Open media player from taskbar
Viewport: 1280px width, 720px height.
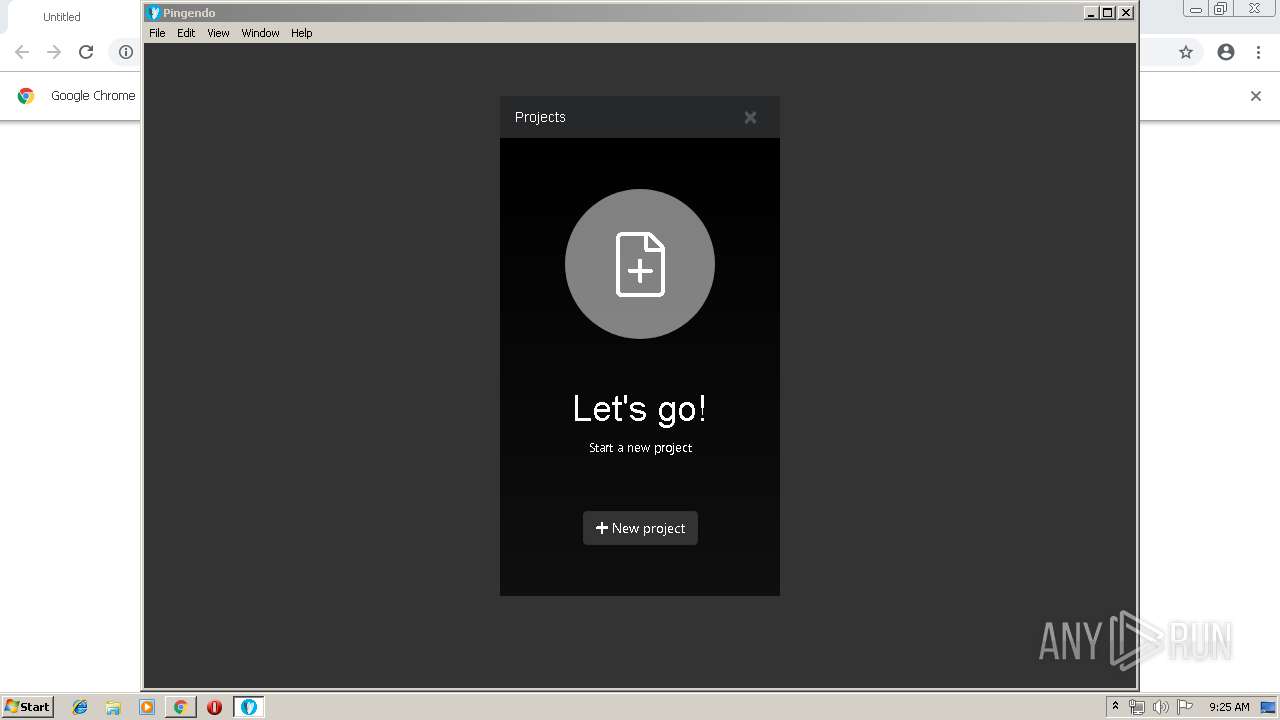click(147, 707)
